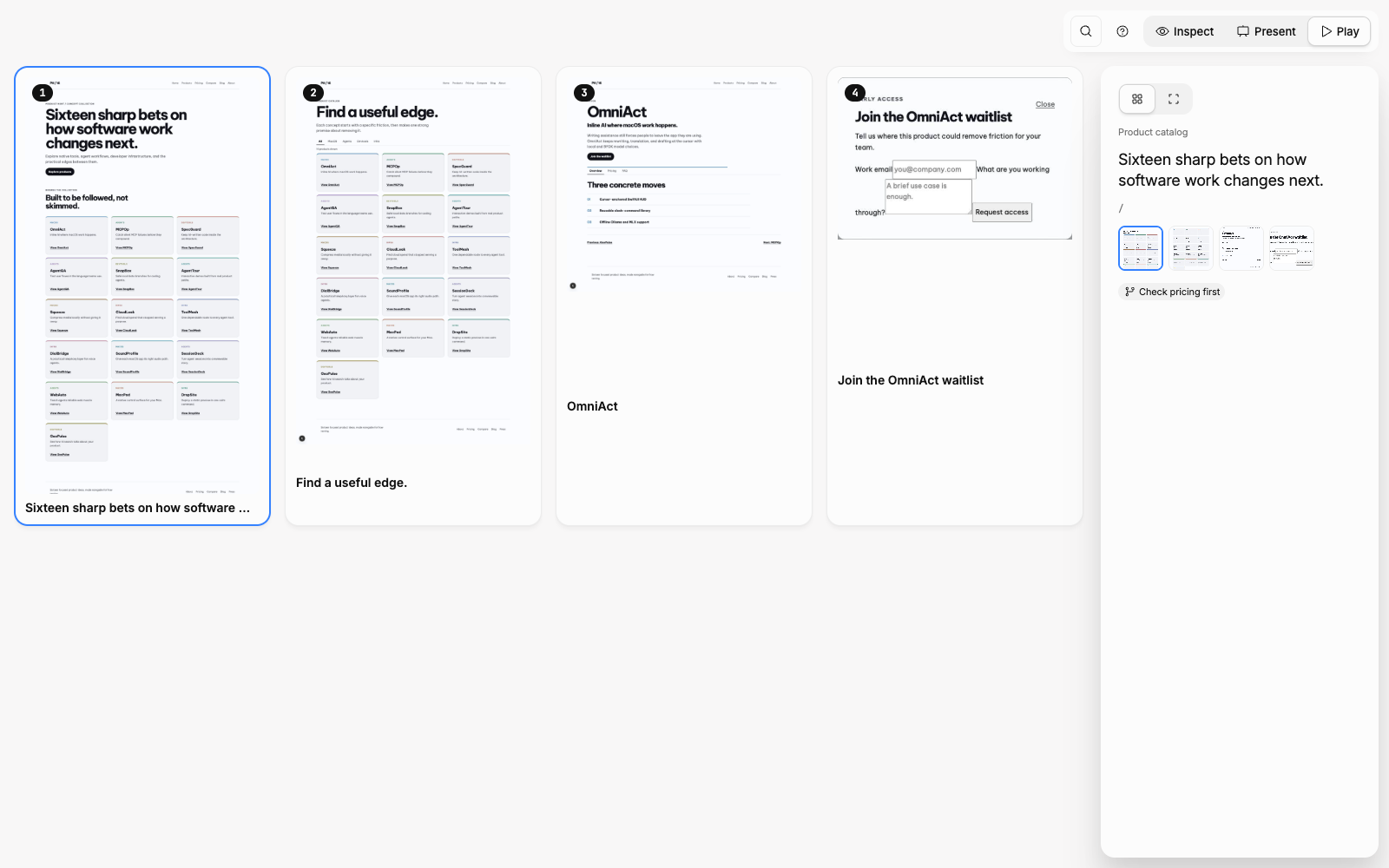The image size is (1389, 868).
Task: Switch to Inspect mode
Action: [x=1185, y=31]
